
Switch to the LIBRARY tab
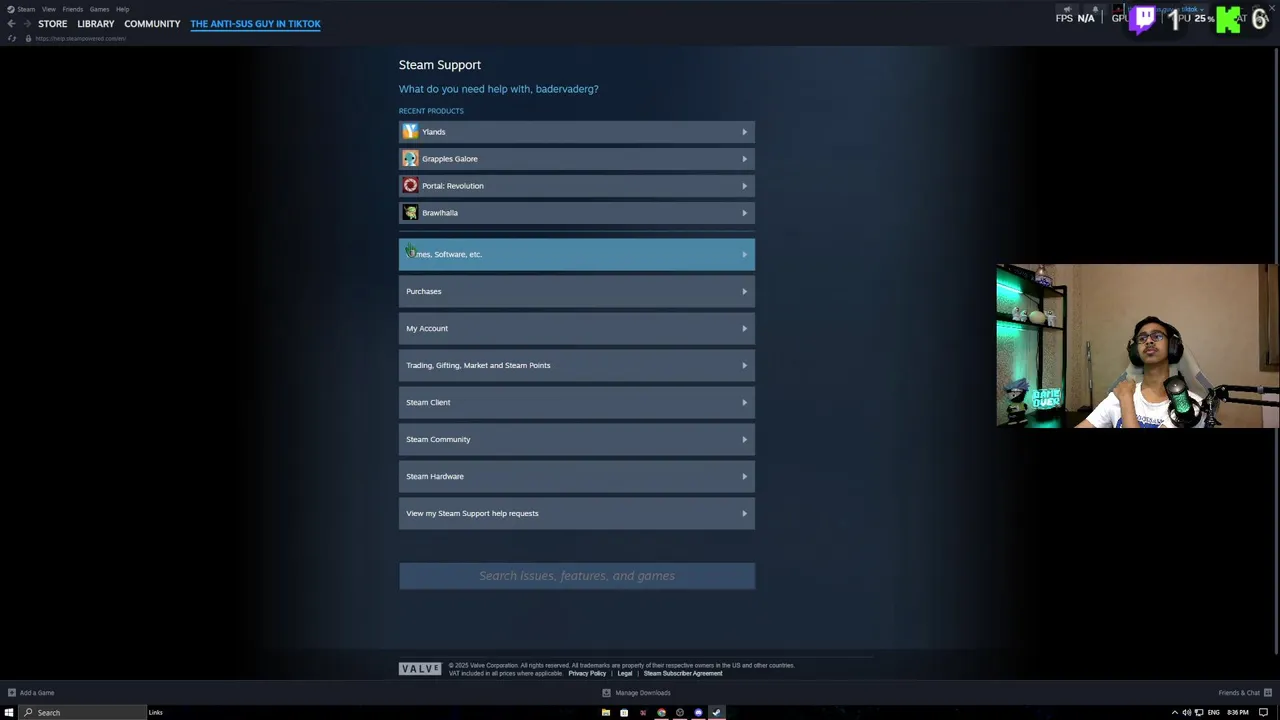tap(96, 23)
